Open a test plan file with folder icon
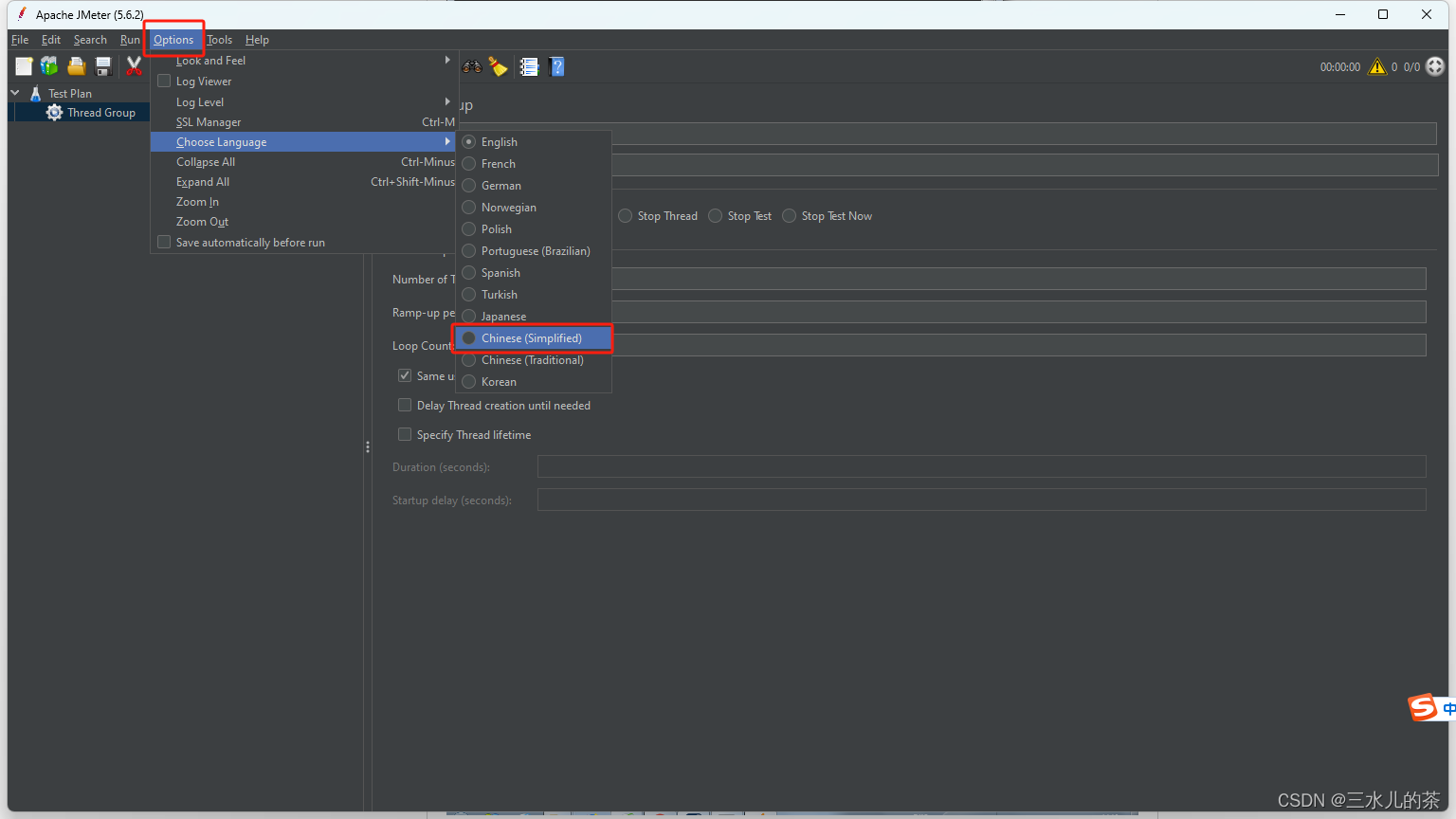The width and height of the screenshot is (1456, 819). click(x=76, y=66)
